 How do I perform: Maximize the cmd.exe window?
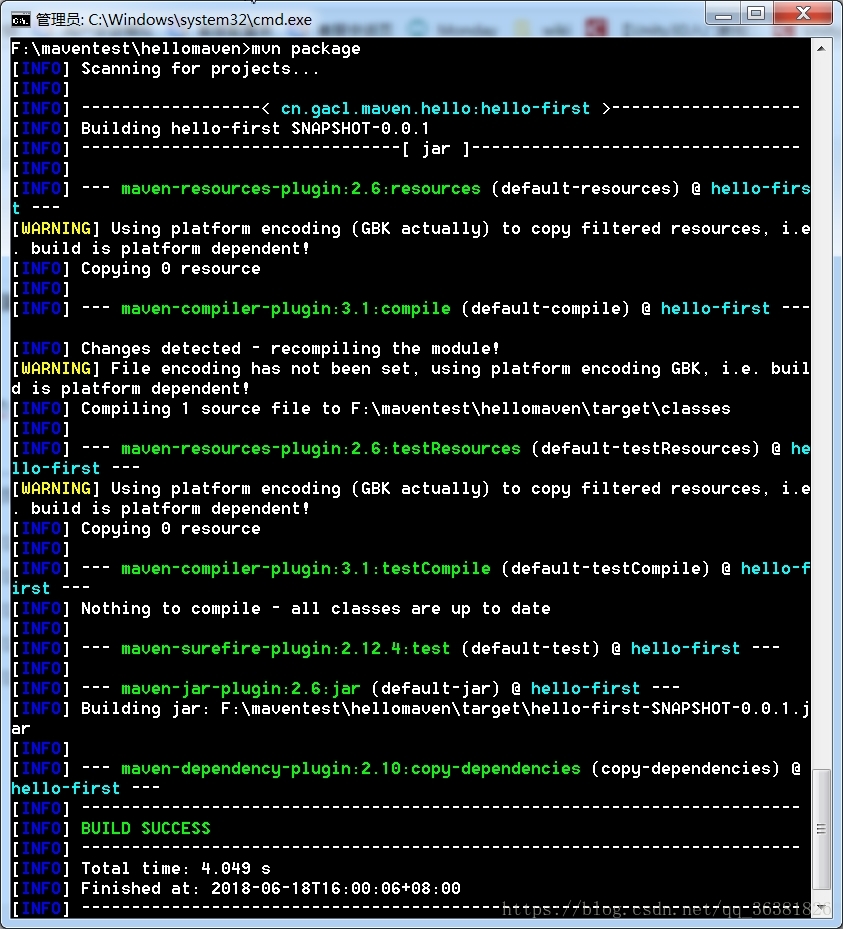(757, 14)
